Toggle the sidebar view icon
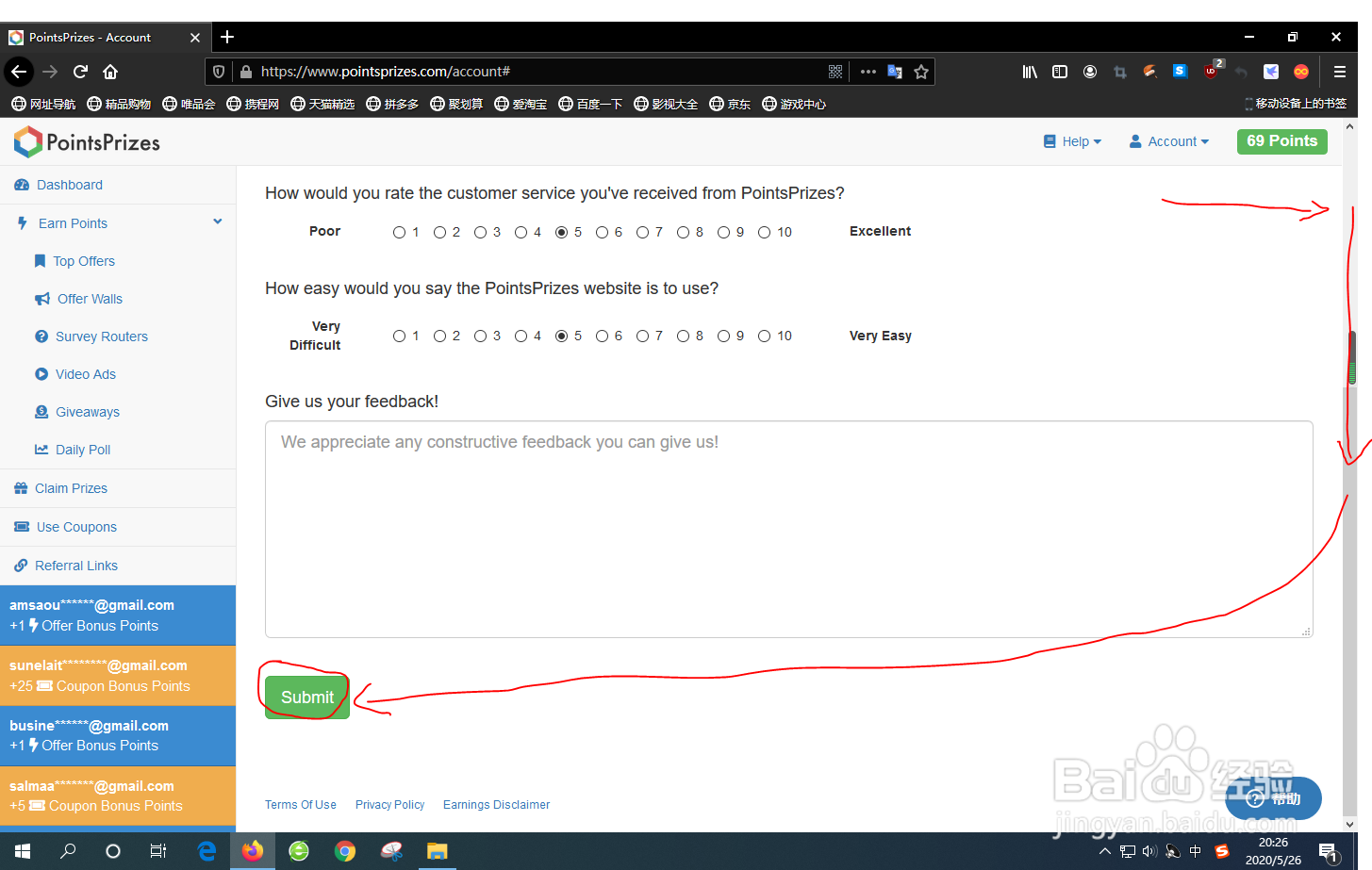Viewport: 1372px width, 870px height. click(x=1060, y=72)
